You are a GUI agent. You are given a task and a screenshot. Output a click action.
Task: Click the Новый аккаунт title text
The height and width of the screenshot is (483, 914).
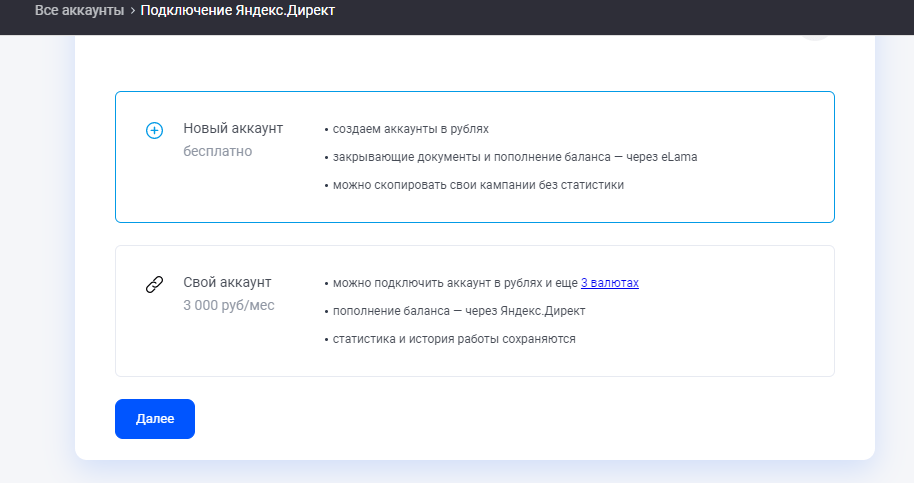coord(233,129)
